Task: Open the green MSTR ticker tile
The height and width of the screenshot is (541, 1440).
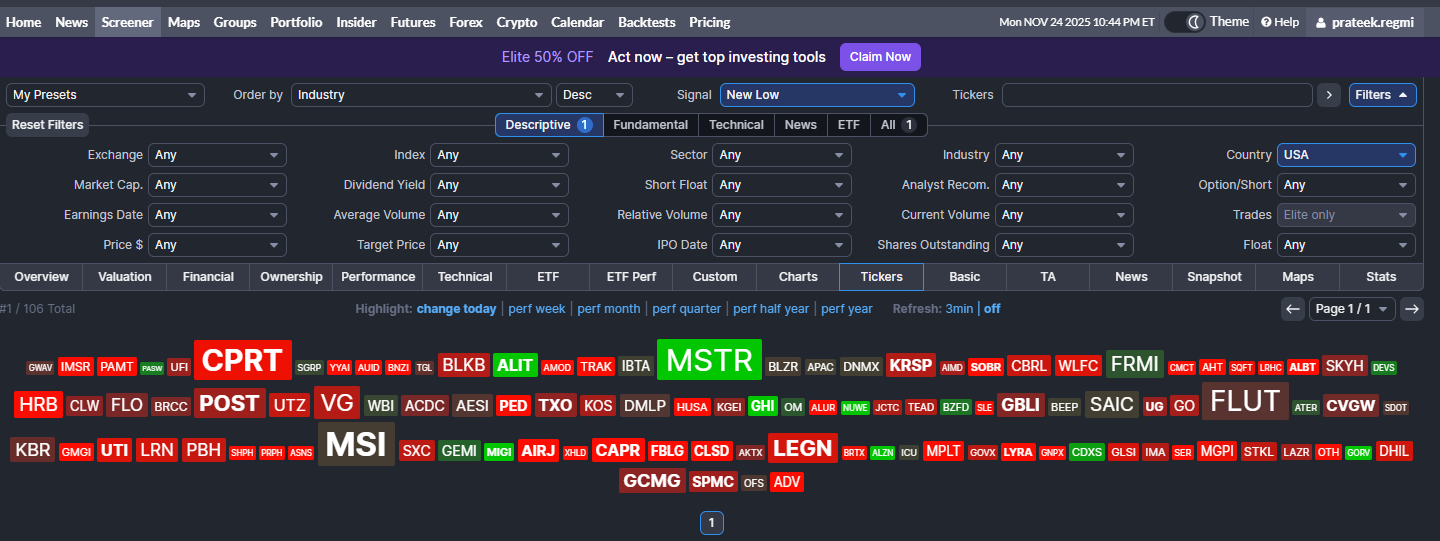Action: coord(709,360)
